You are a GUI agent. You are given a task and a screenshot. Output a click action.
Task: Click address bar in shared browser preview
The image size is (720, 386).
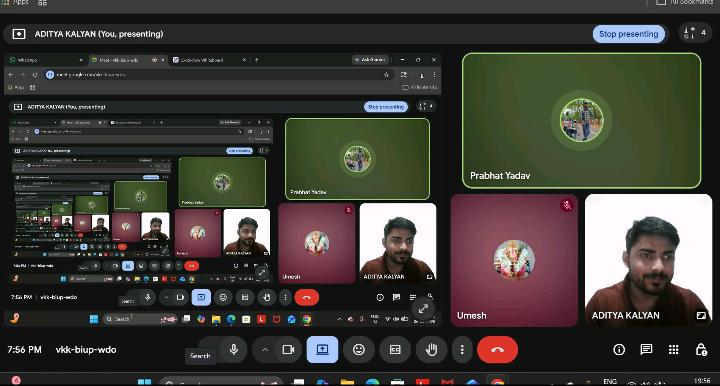click(x=218, y=74)
